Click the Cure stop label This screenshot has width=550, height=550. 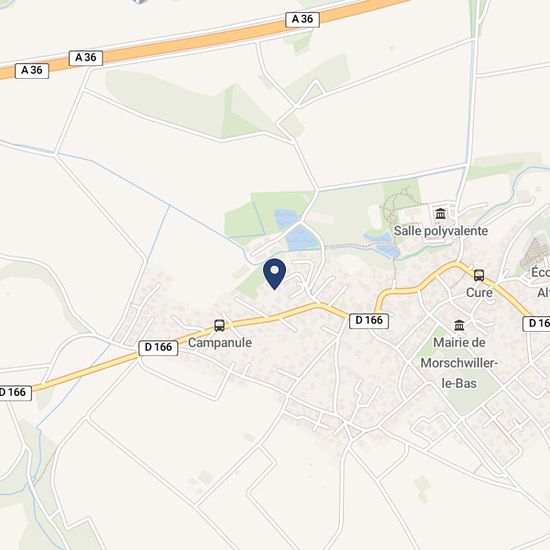(x=479, y=293)
